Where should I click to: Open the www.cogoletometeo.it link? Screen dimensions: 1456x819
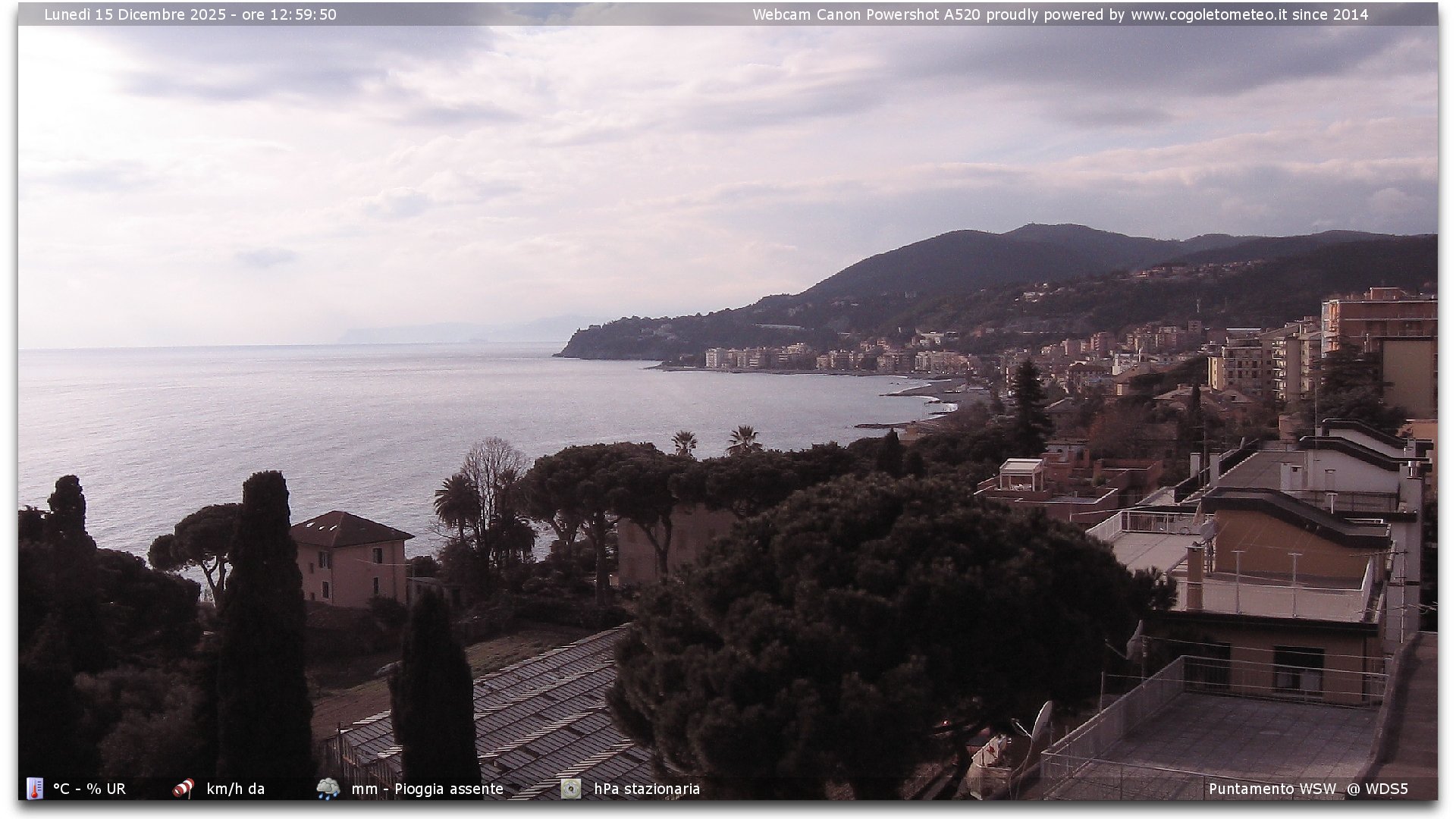coord(1209,14)
